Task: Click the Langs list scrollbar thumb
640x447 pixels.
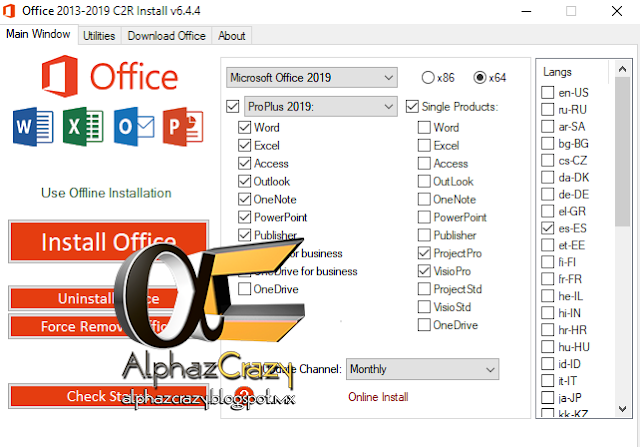Action: click(622, 151)
